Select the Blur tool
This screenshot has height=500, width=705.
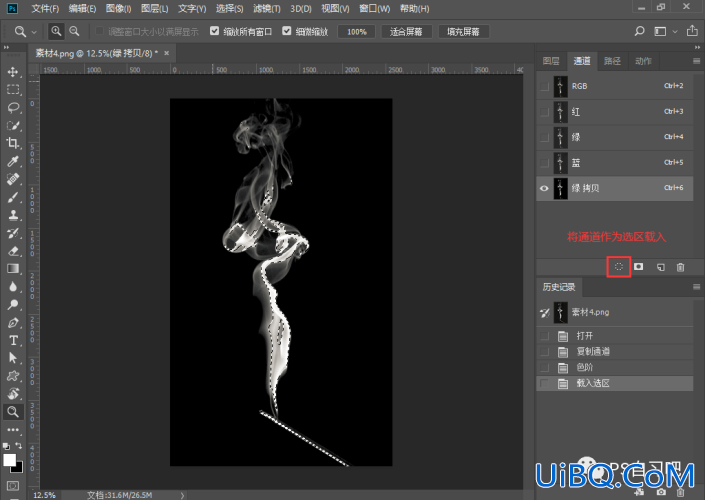pos(13,286)
